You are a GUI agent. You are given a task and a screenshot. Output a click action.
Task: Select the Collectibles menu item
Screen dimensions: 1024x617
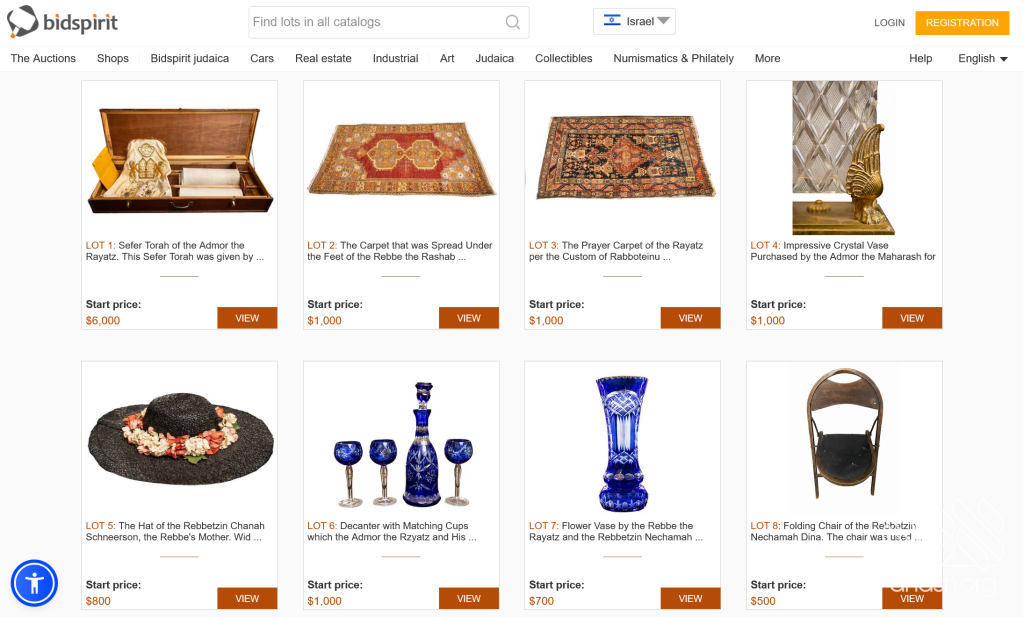point(563,58)
